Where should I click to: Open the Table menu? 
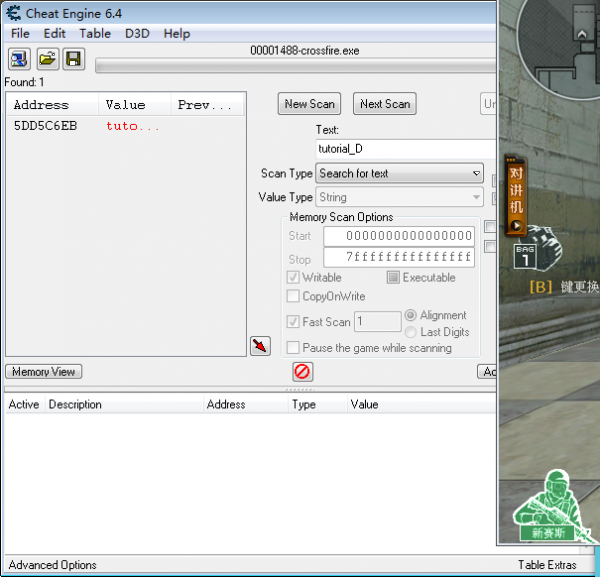point(95,34)
